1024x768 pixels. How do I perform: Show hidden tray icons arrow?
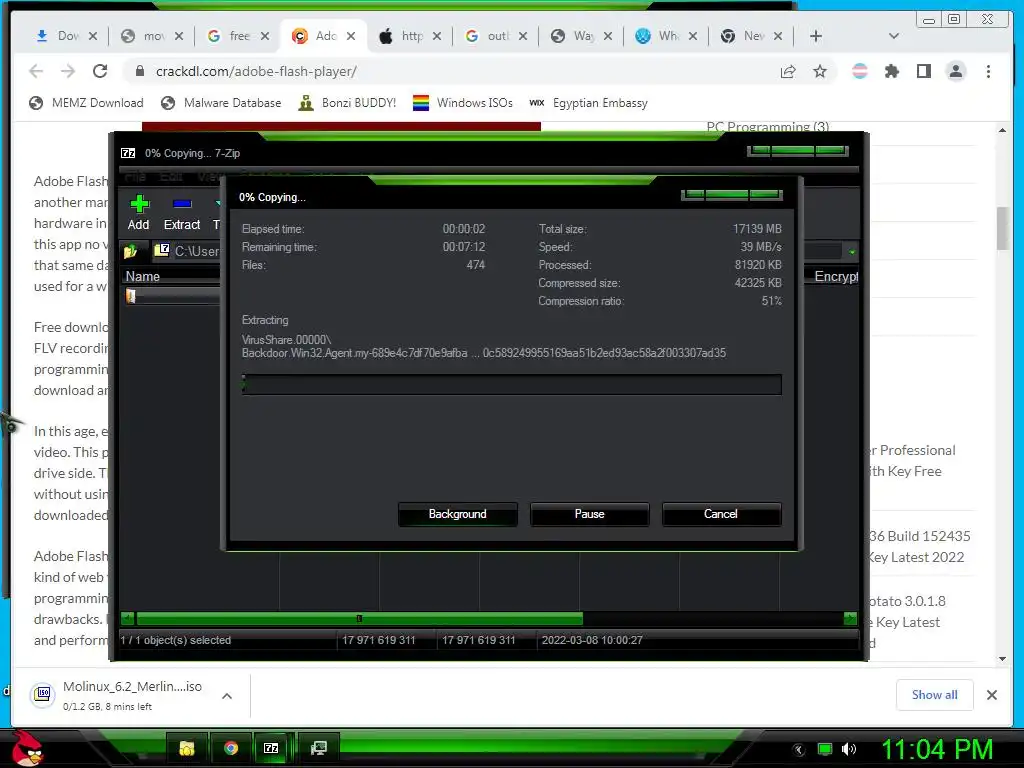click(x=799, y=750)
